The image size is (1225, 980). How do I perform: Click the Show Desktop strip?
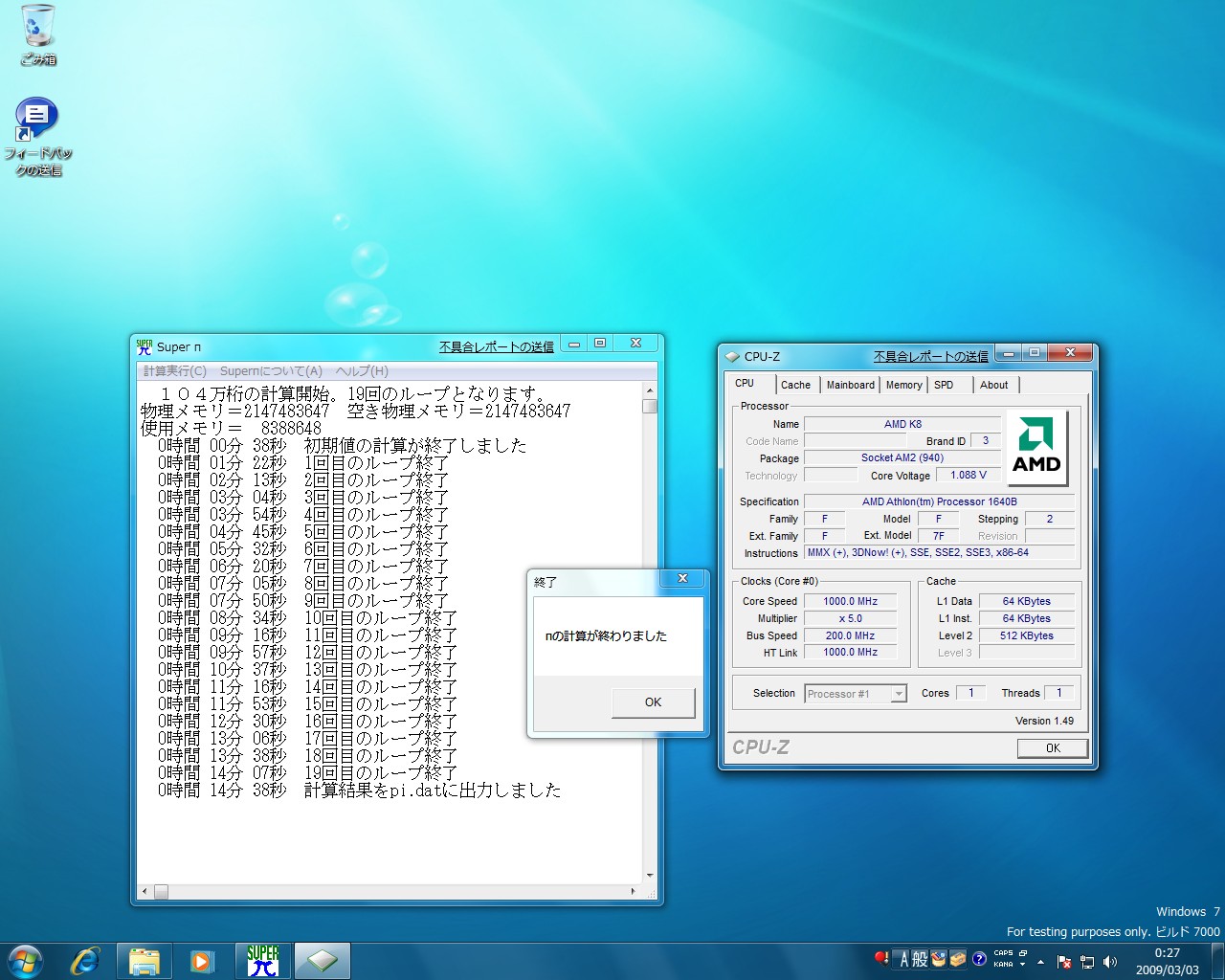[1217, 961]
